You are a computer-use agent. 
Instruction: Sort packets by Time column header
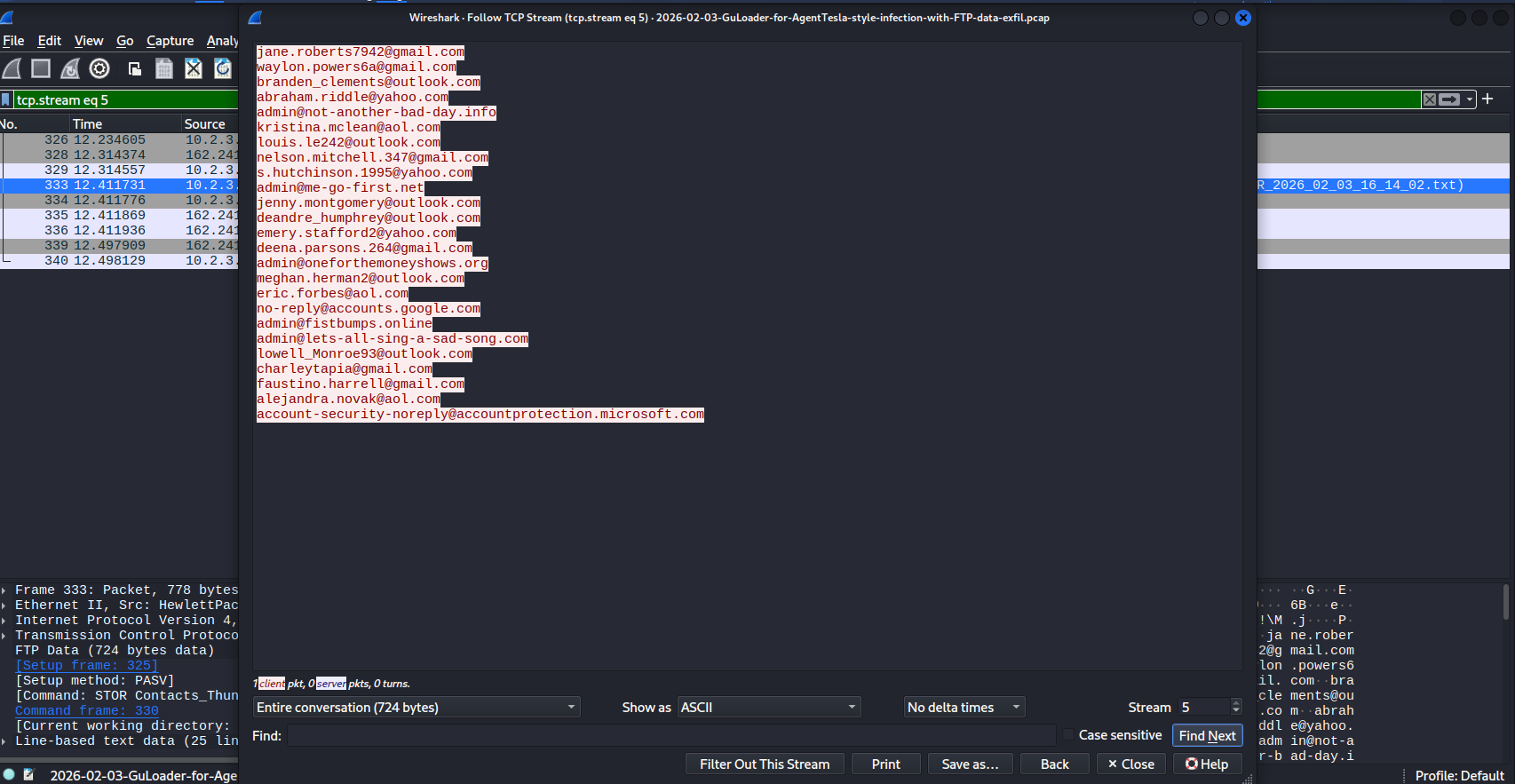click(124, 124)
